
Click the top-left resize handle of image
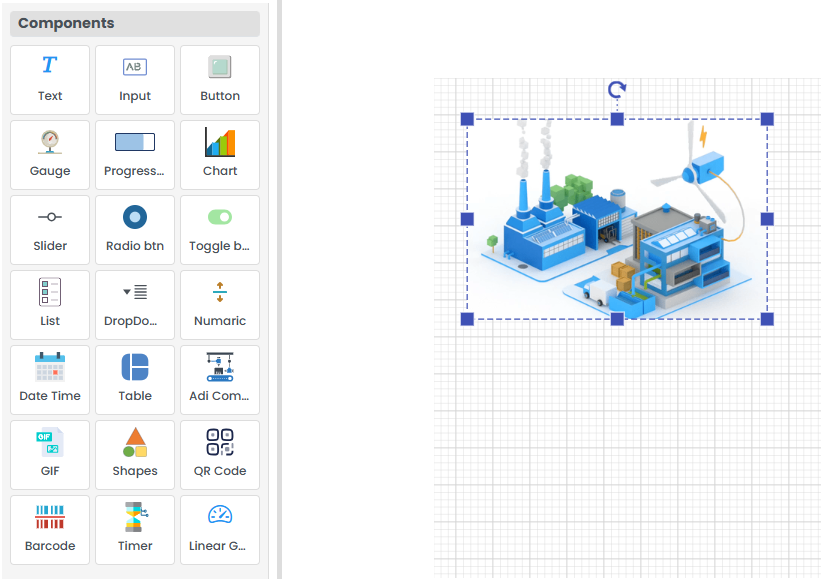pos(467,119)
